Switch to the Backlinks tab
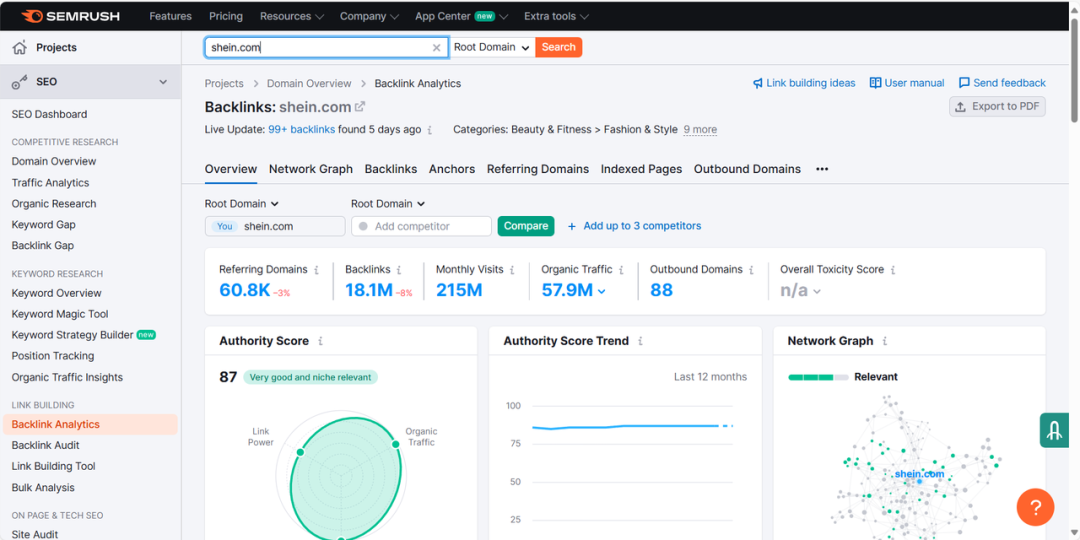 (391, 169)
